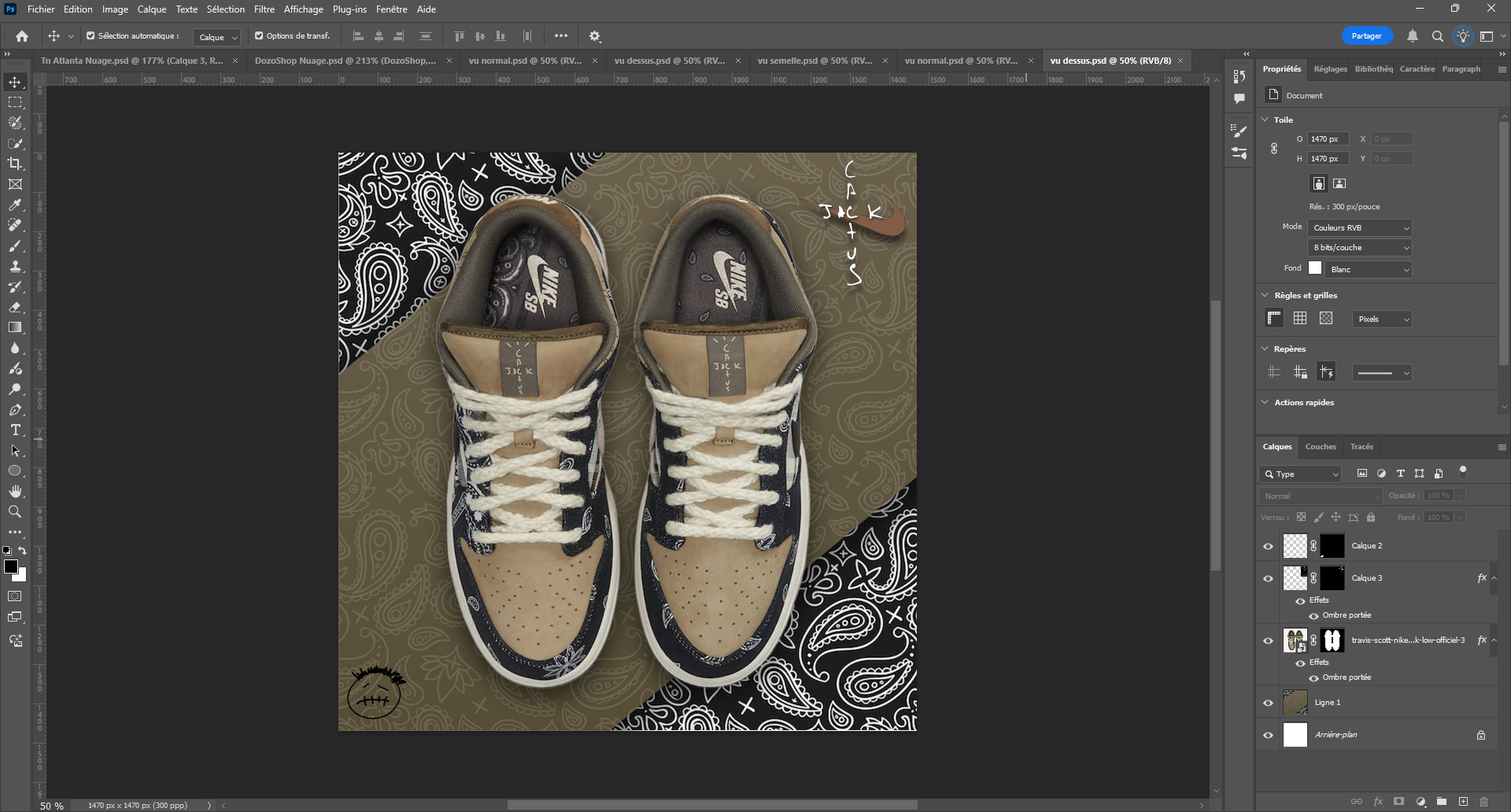Open the Comments panel icon

1239,98
